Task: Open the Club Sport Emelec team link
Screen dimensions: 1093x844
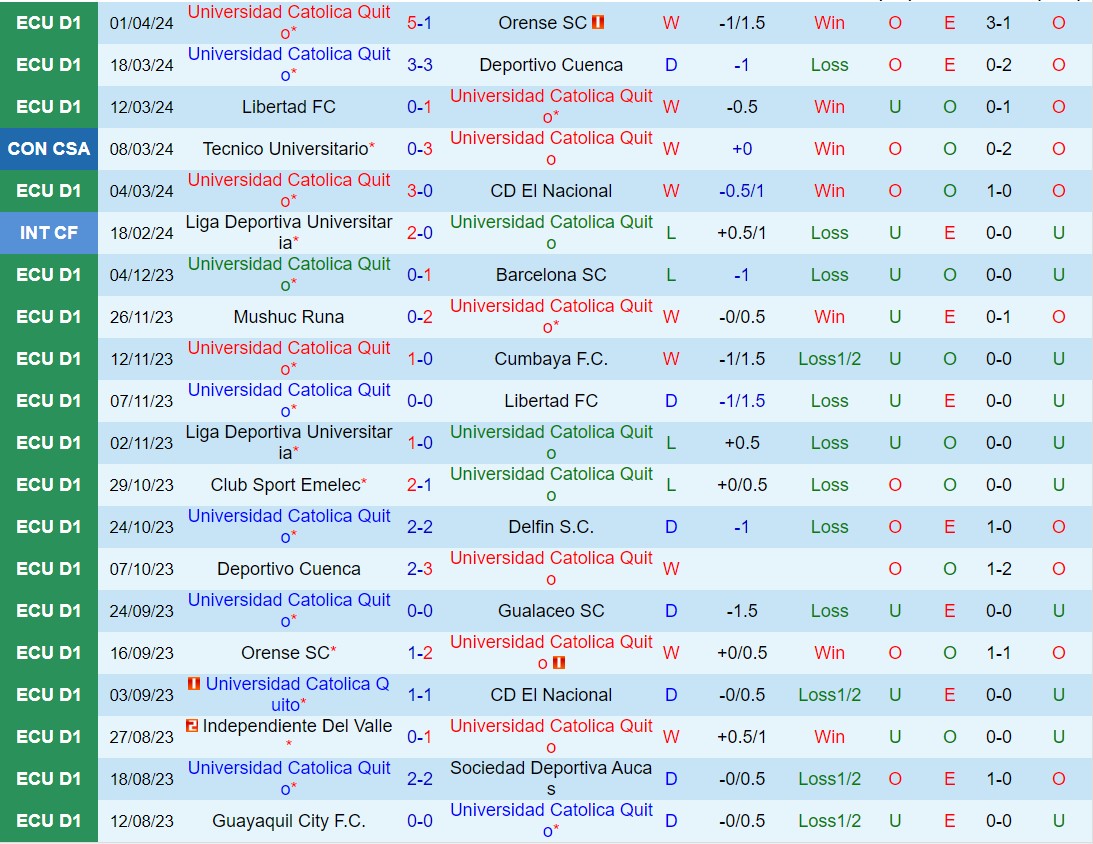Action: click(x=285, y=485)
